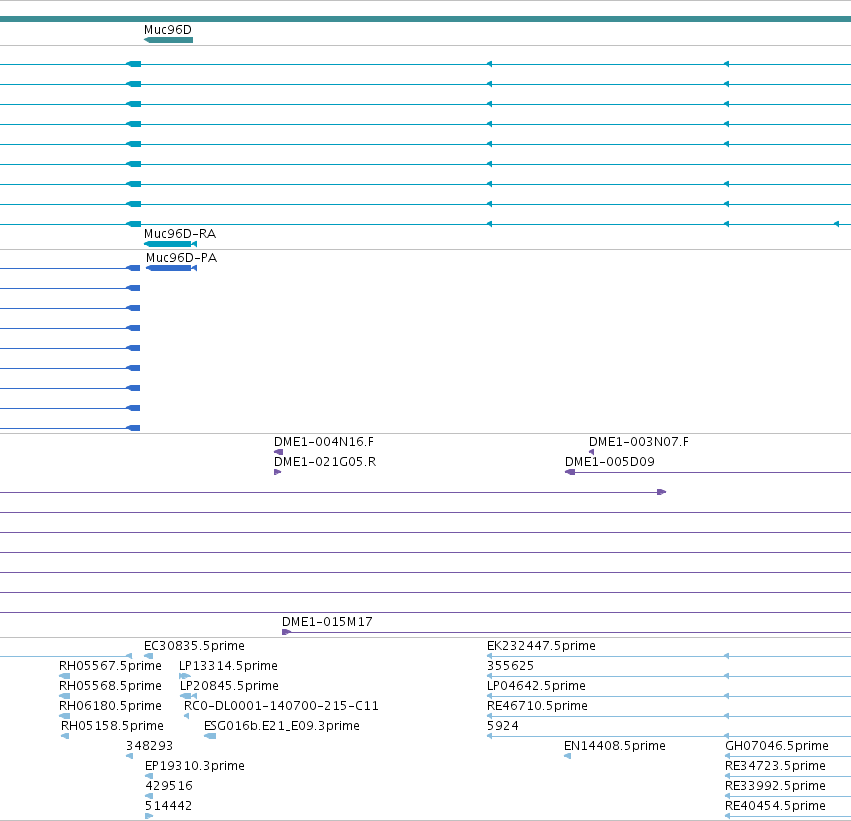Click the EP19310.3prime label
The image size is (851, 821).
[195, 766]
